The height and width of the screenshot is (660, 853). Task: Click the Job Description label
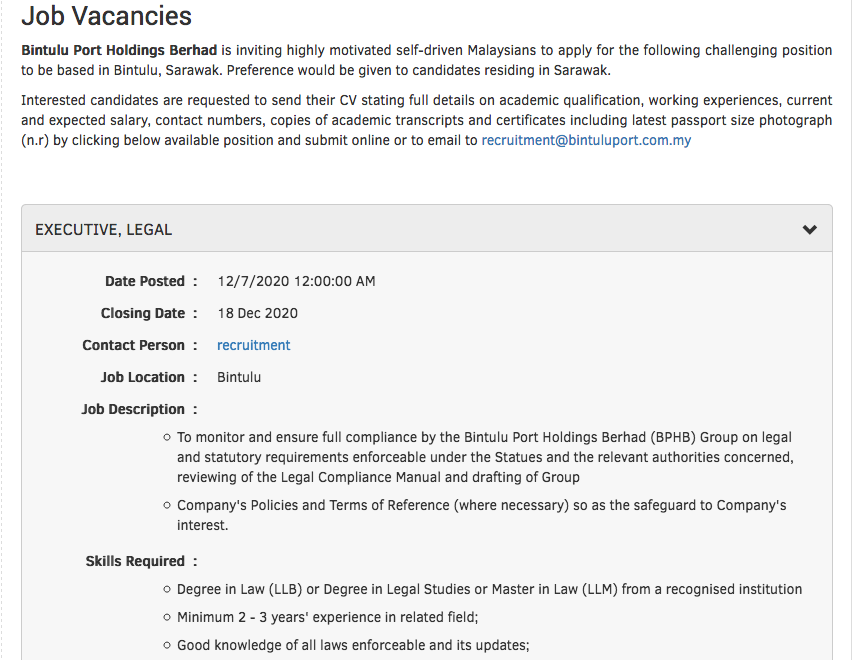(x=133, y=409)
